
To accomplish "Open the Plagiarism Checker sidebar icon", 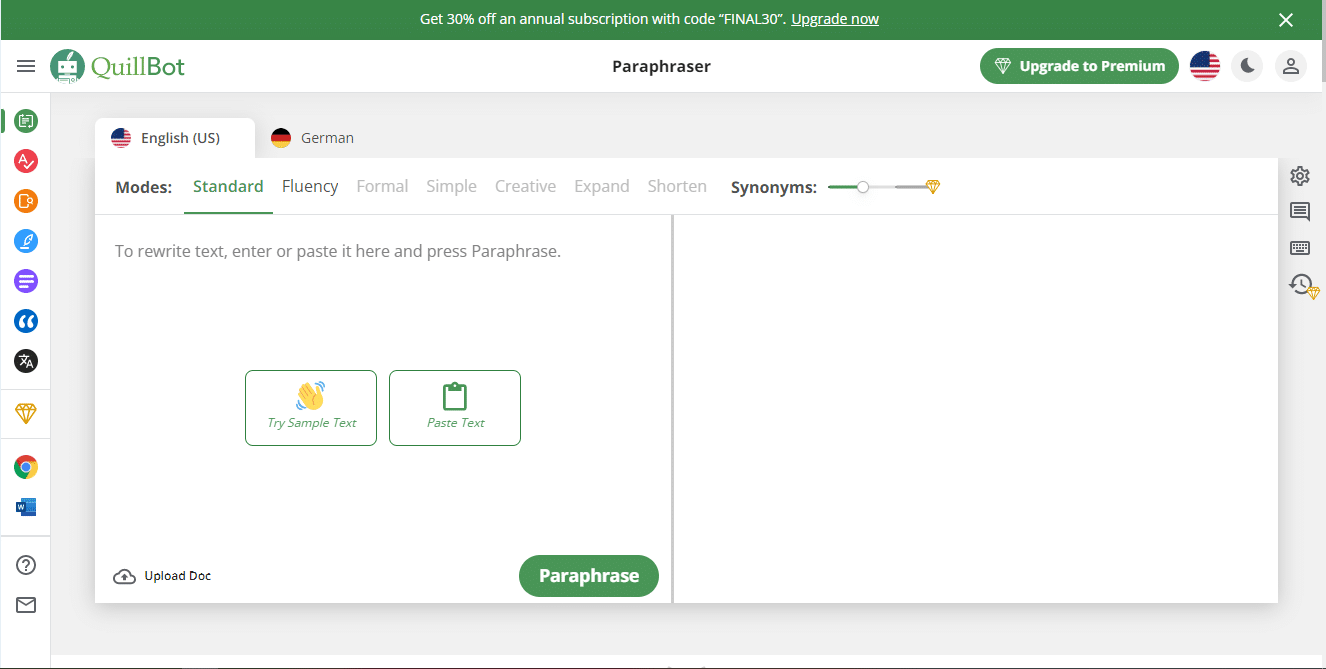I will [x=26, y=201].
